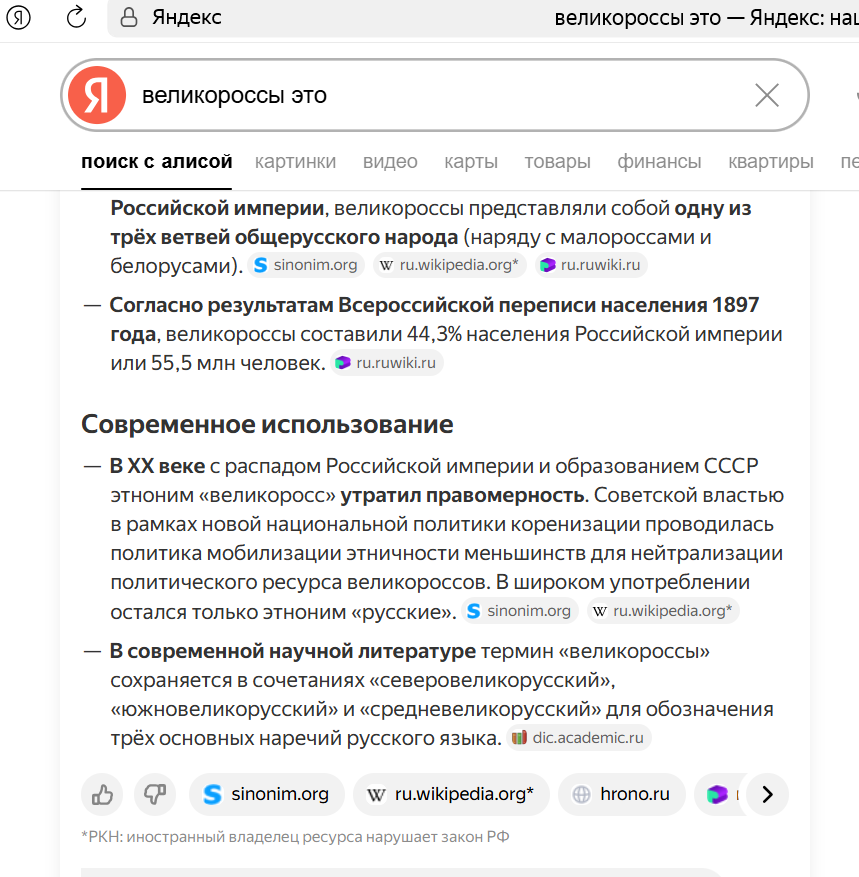Open ru.wikipedia.org source chip at bottom
859x877 pixels.
click(x=451, y=795)
